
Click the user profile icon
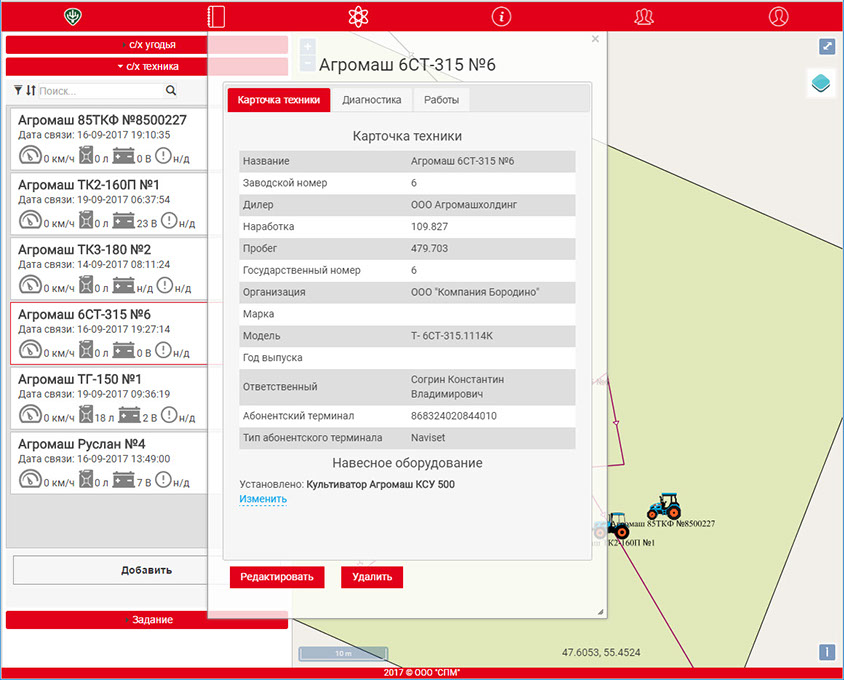(778, 16)
